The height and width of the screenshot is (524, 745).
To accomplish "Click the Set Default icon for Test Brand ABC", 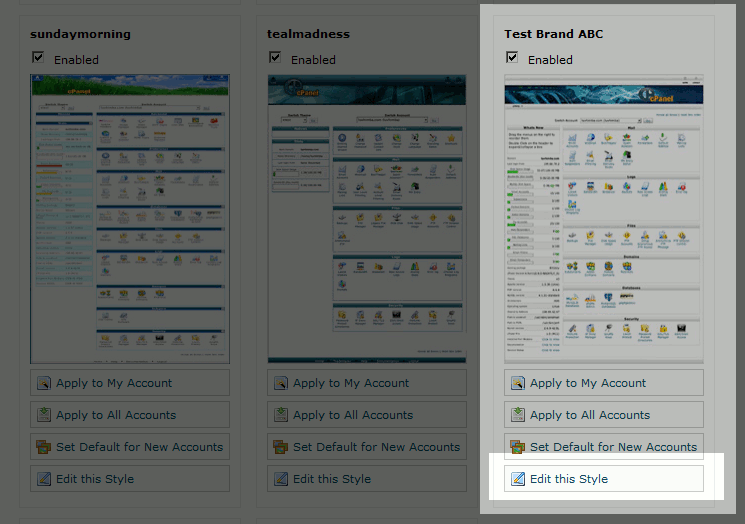I will click(517, 447).
